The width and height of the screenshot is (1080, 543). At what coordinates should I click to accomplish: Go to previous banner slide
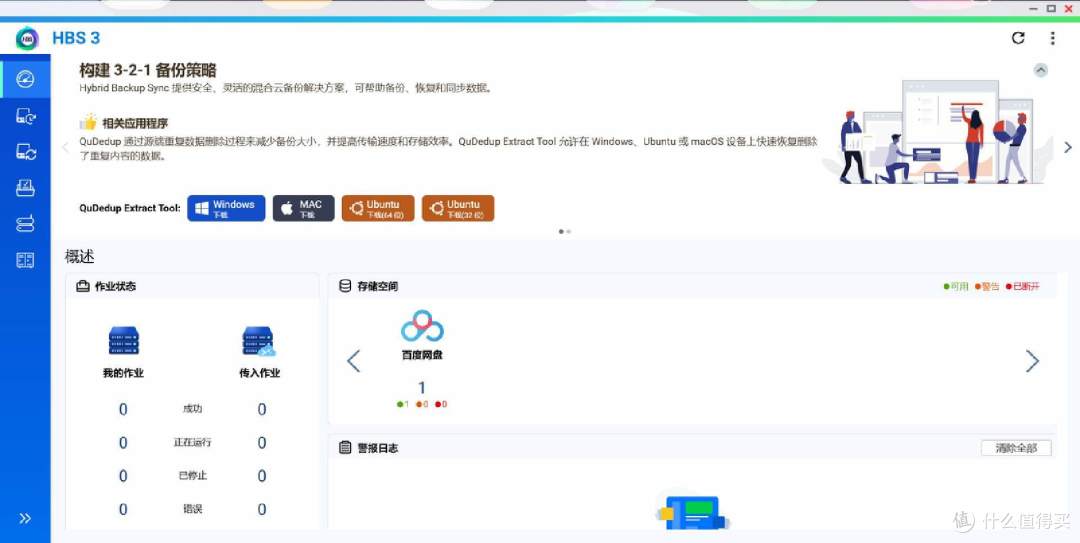66,147
